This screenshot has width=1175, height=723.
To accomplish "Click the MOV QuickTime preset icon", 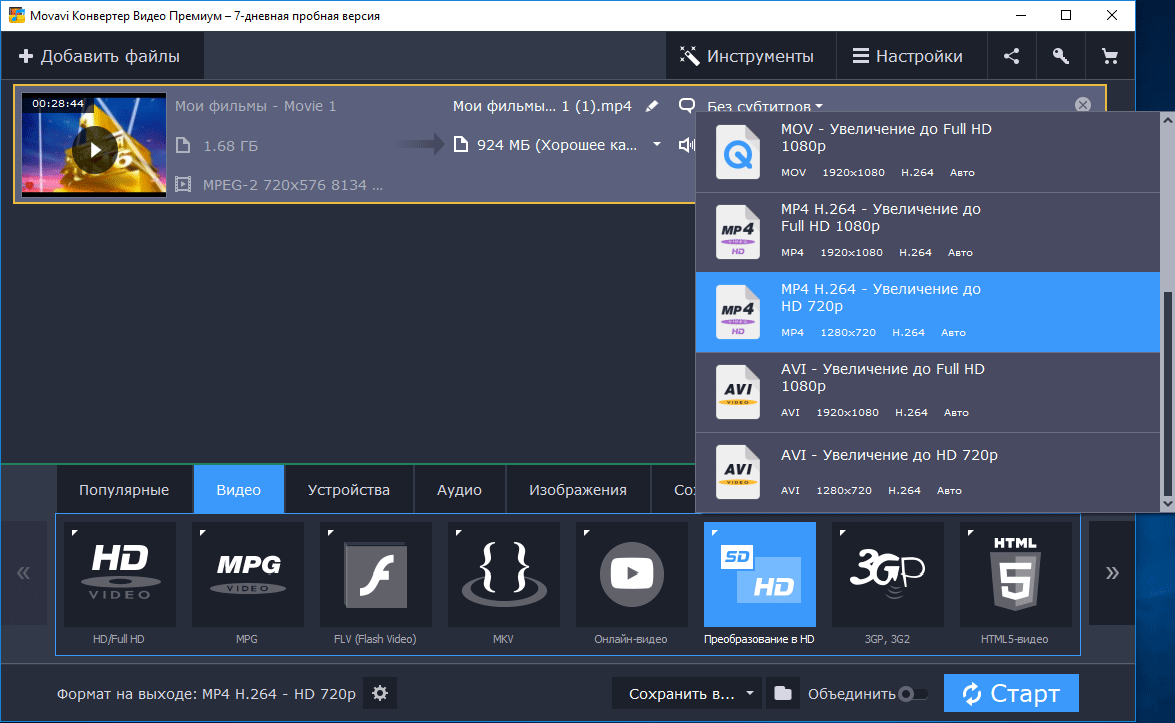I will (737, 152).
